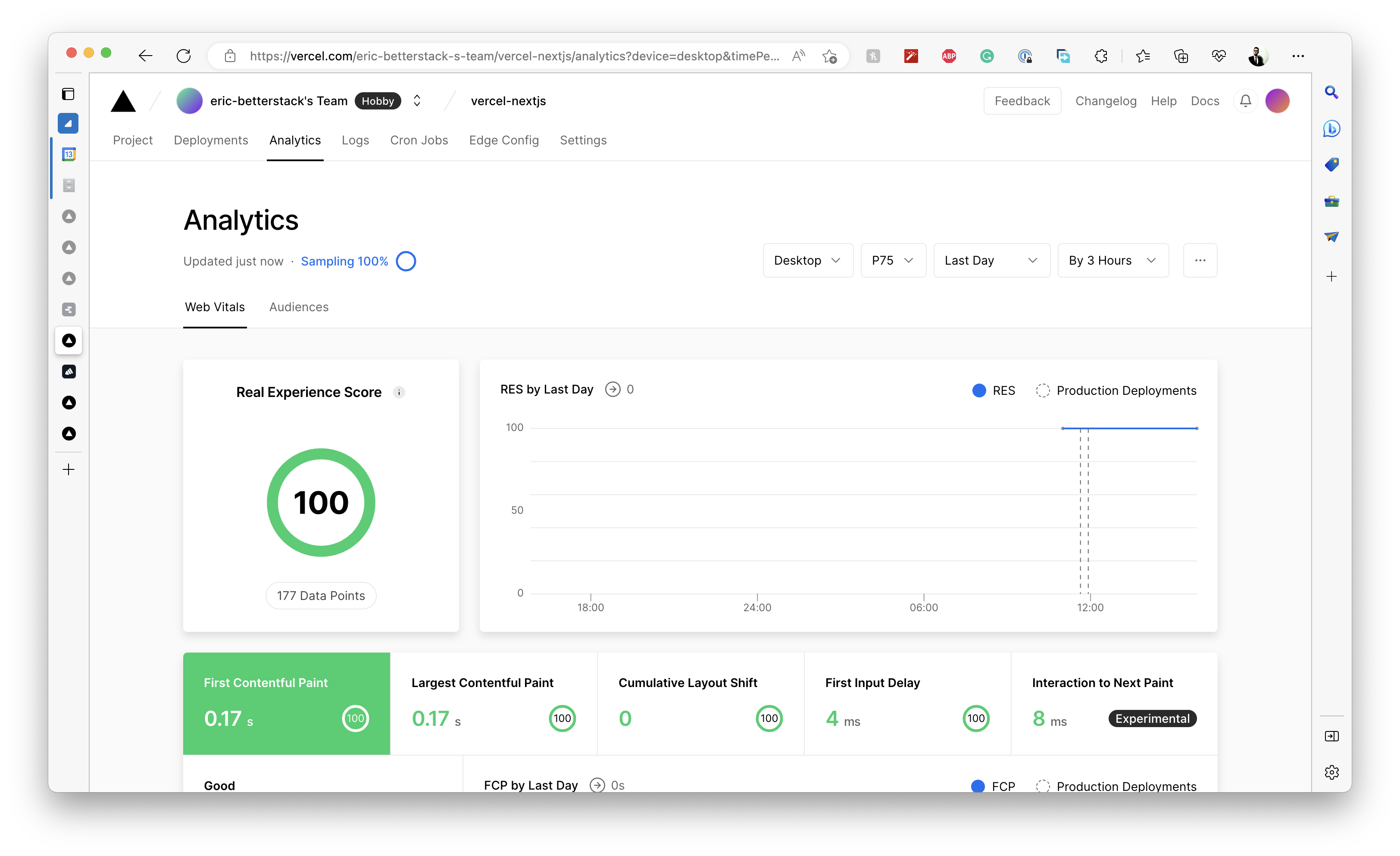This screenshot has width=1400, height=856.
Task: Add a new tab in vertical tab strip
Action: pos(68,469)
